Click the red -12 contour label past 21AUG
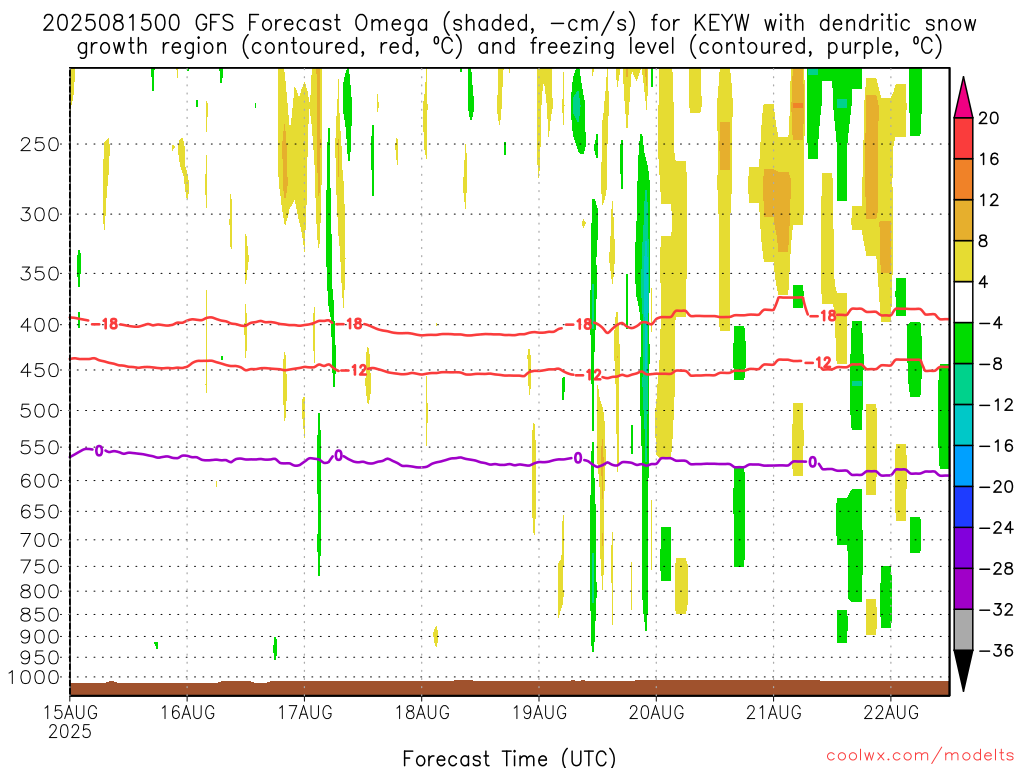 tap(818, 362)
